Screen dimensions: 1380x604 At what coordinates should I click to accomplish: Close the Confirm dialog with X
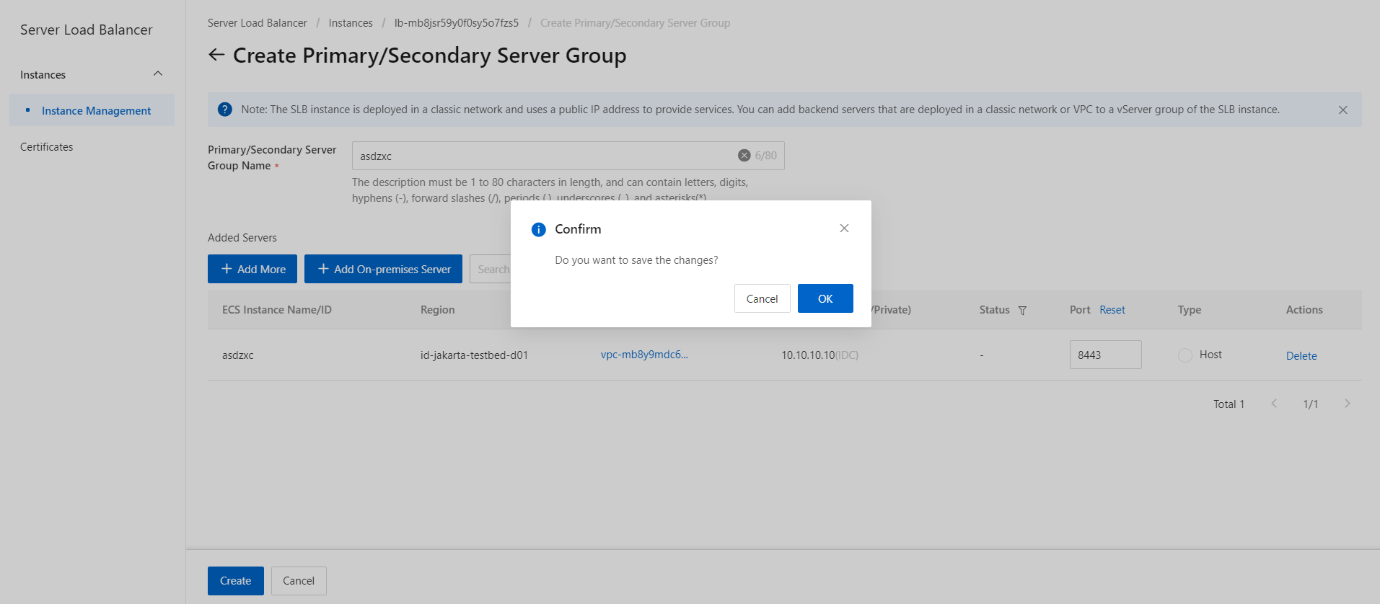pos(844,228)
